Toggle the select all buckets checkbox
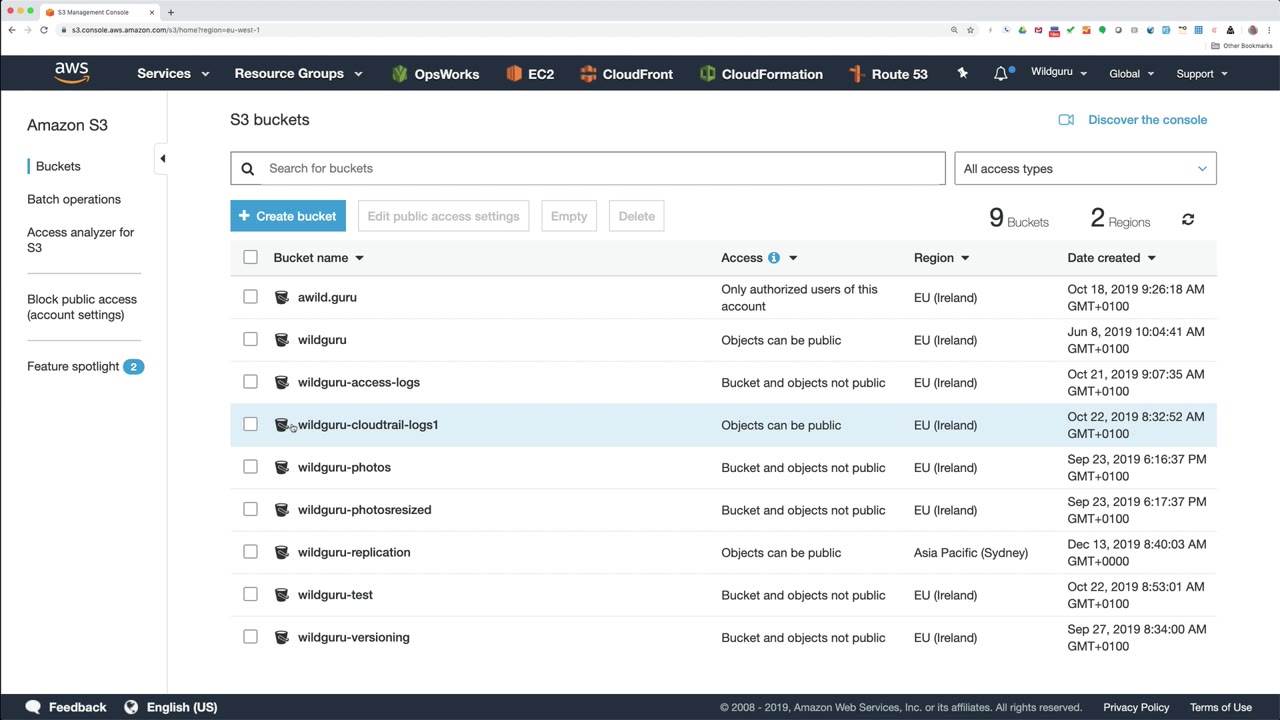1280x720 pixels. tap(250, 258)
